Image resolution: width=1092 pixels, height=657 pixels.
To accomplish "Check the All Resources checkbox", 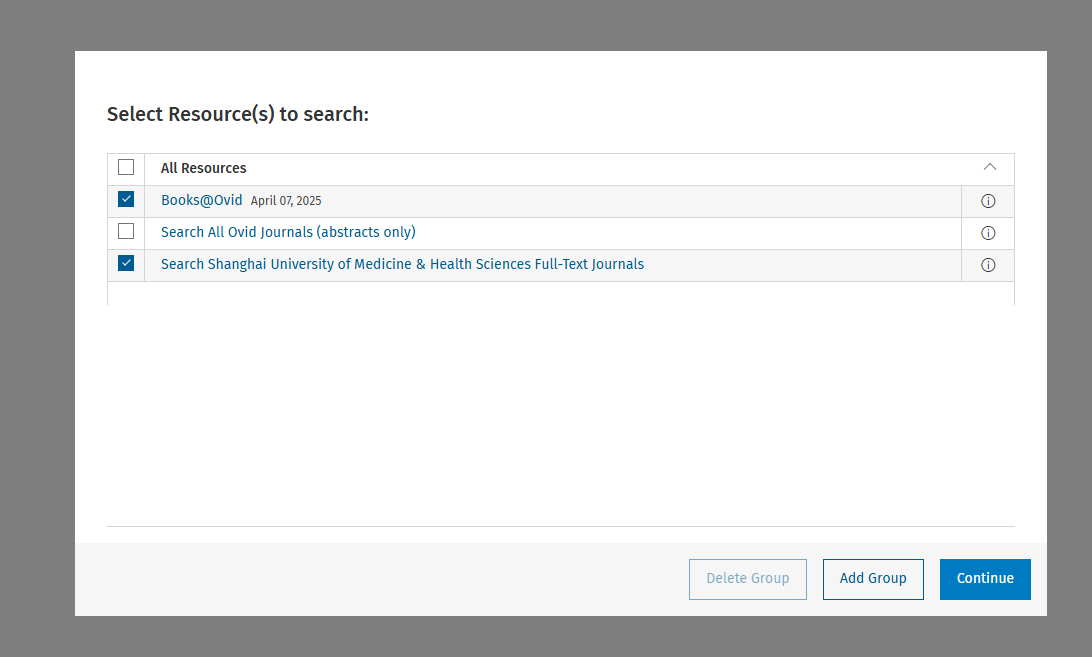I will (x=126, y=168).
